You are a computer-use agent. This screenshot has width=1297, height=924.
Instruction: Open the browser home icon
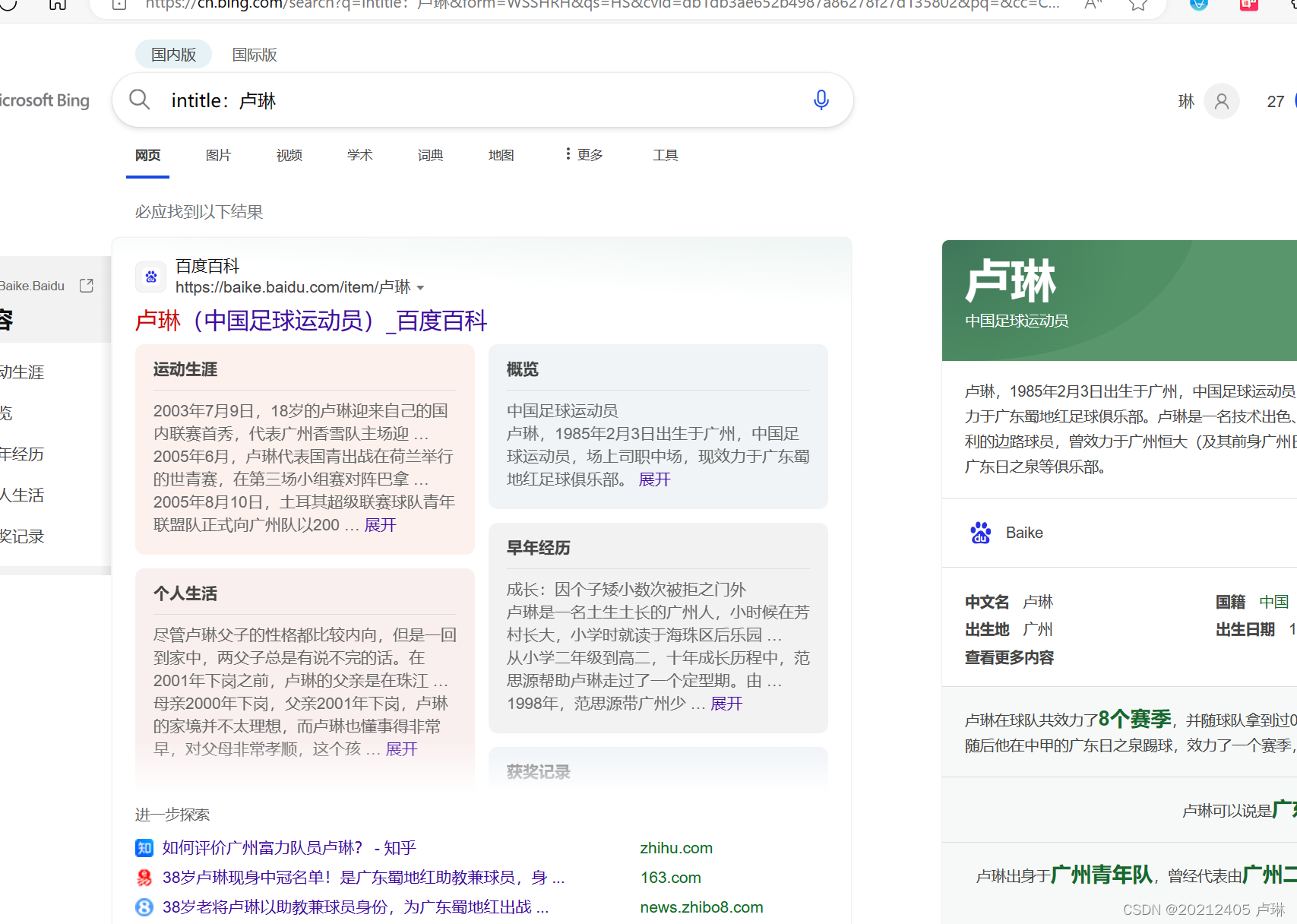click(58, 5)
